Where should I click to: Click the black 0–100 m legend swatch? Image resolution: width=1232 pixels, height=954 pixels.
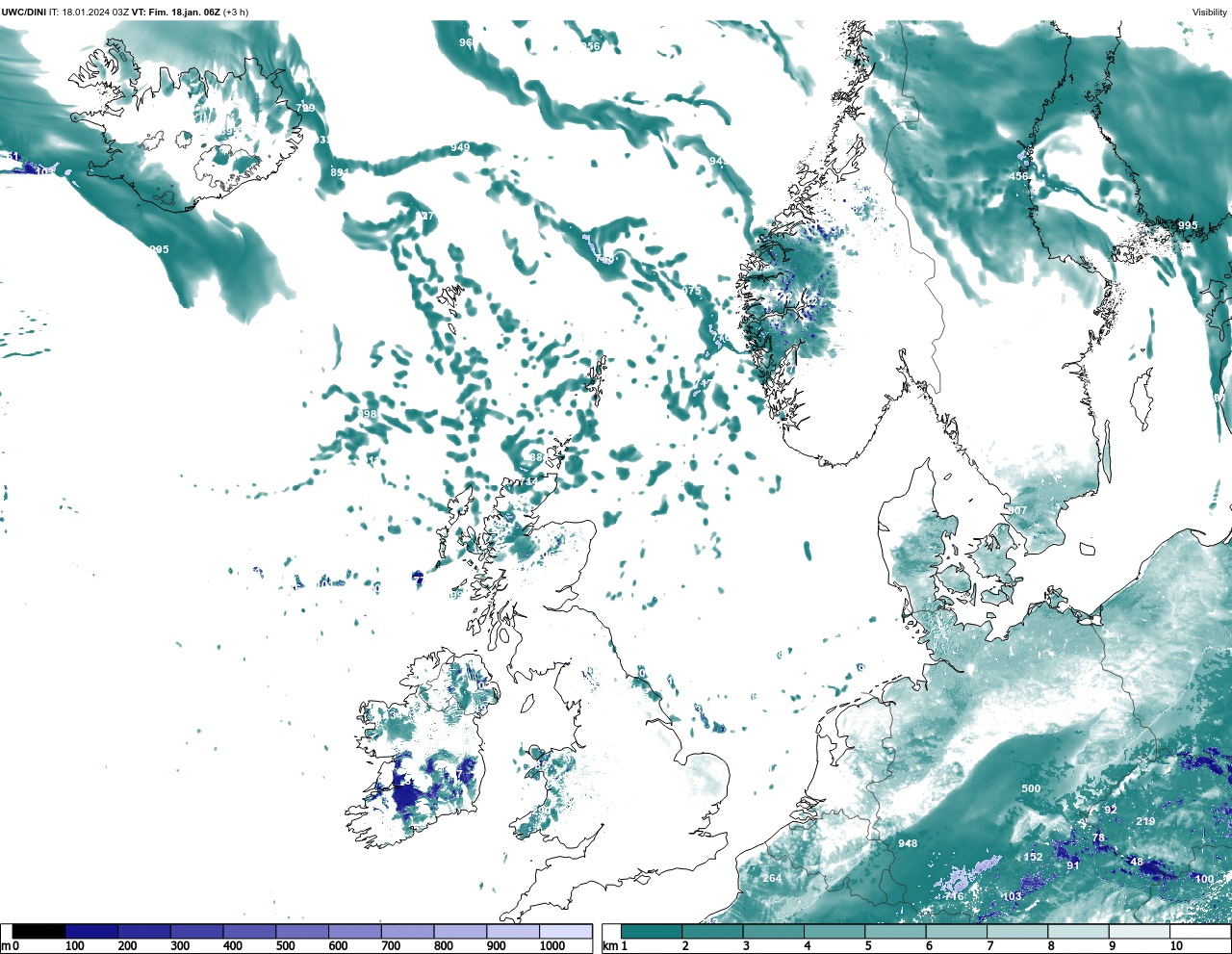(39, 931)
